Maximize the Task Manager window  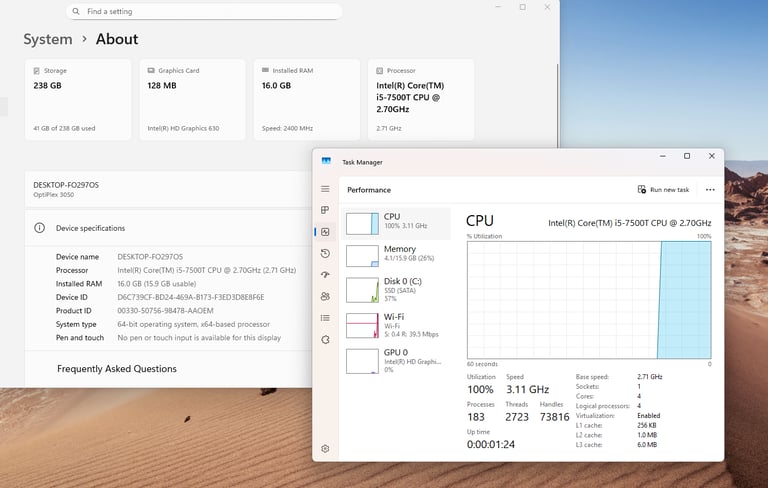coord(687,156)
